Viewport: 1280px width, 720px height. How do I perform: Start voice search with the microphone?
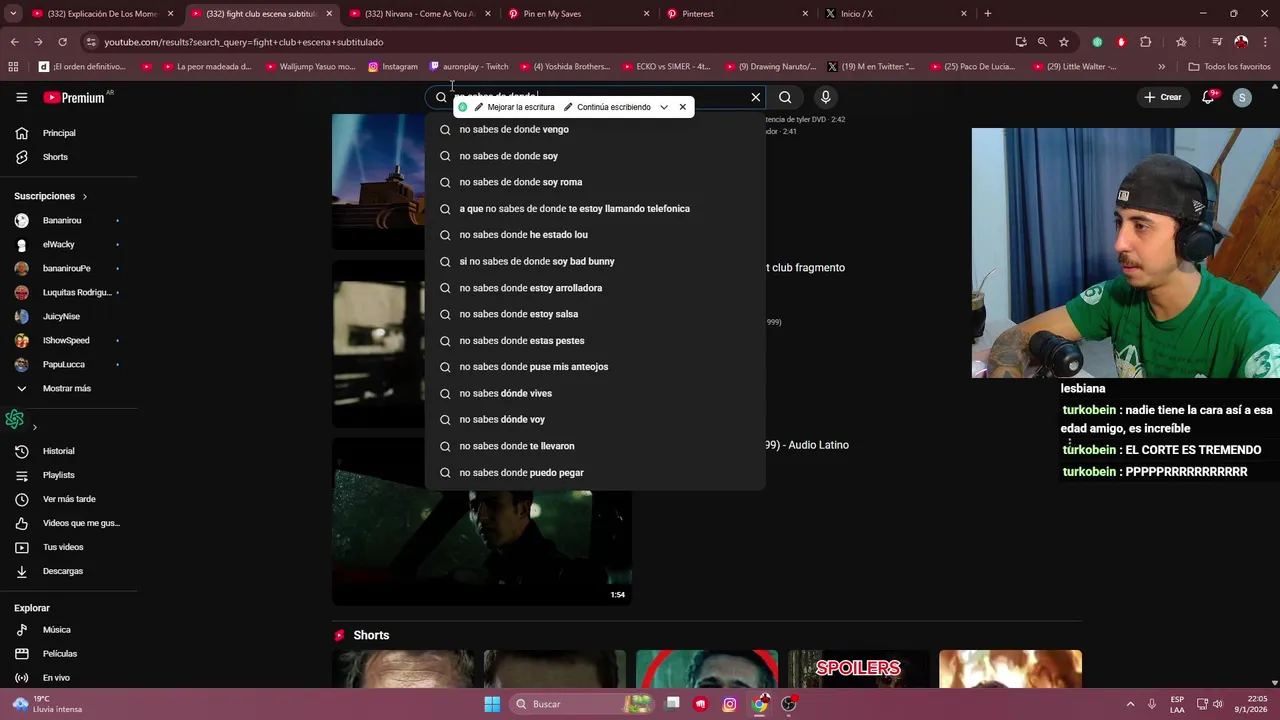click(x=825, y=97)
